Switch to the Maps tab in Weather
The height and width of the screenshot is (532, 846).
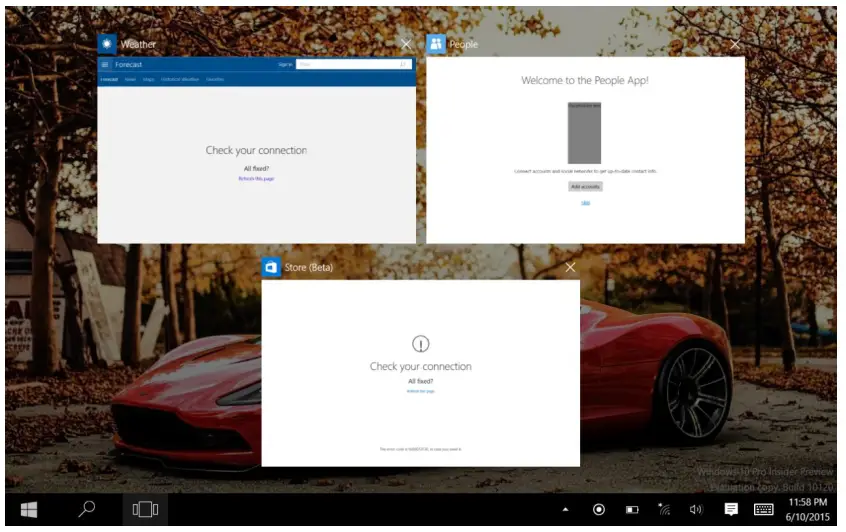point(148,79)
